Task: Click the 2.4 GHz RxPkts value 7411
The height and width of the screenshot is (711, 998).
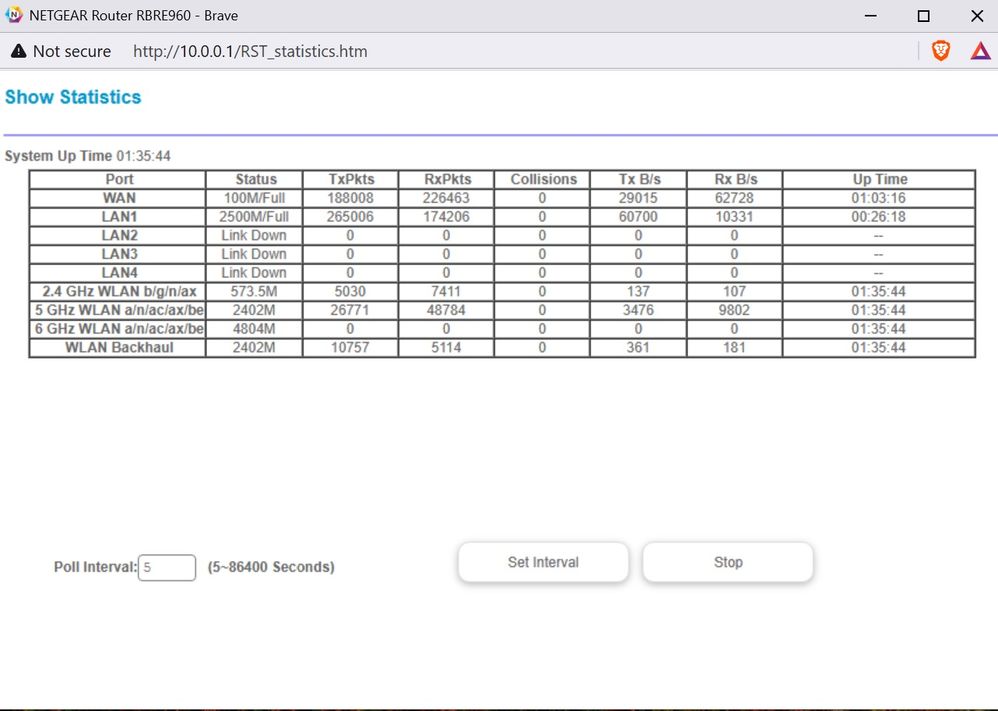Action: [x=446, y=292]
